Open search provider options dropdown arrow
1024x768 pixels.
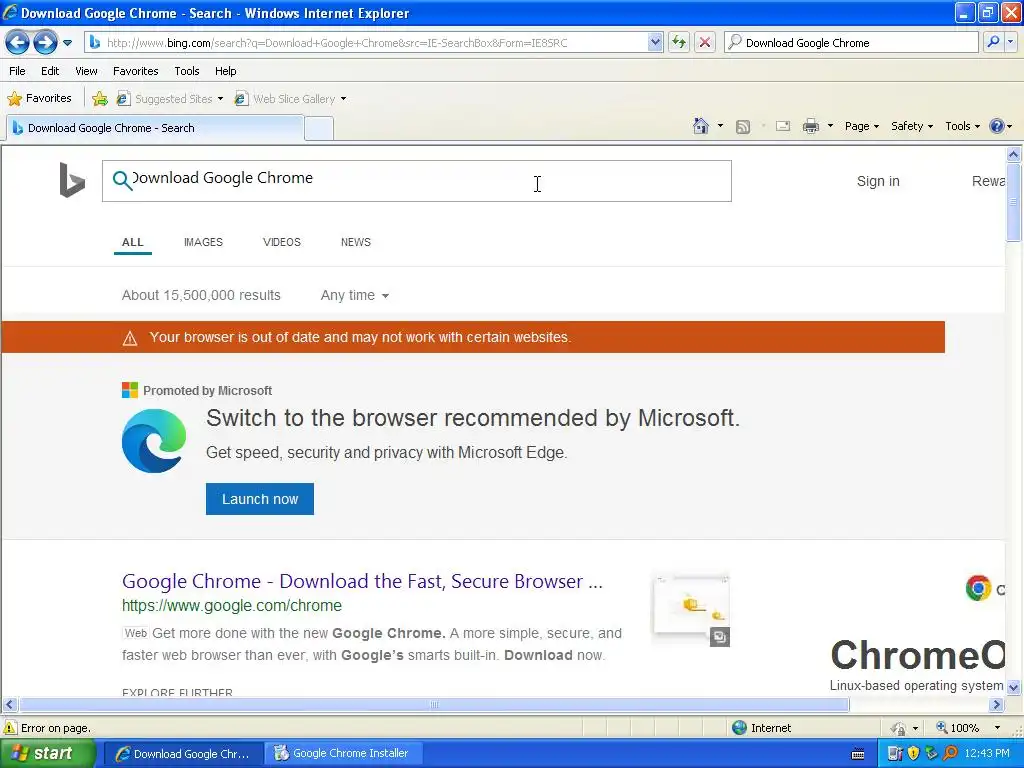[1010, 43]
